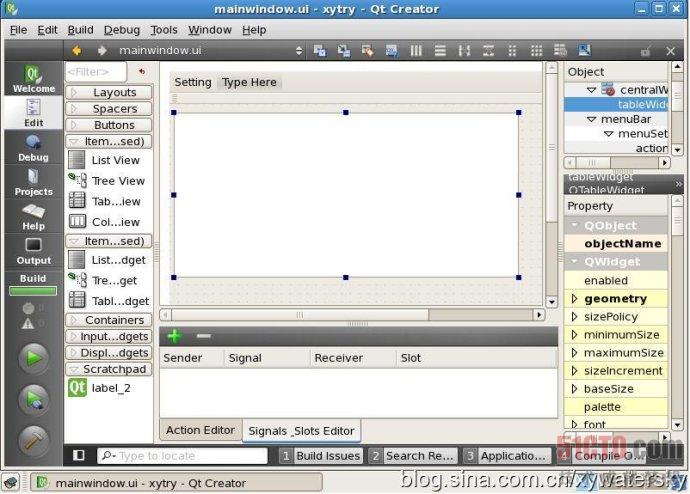Go back with the orange arrow

(x=77, y=50)
